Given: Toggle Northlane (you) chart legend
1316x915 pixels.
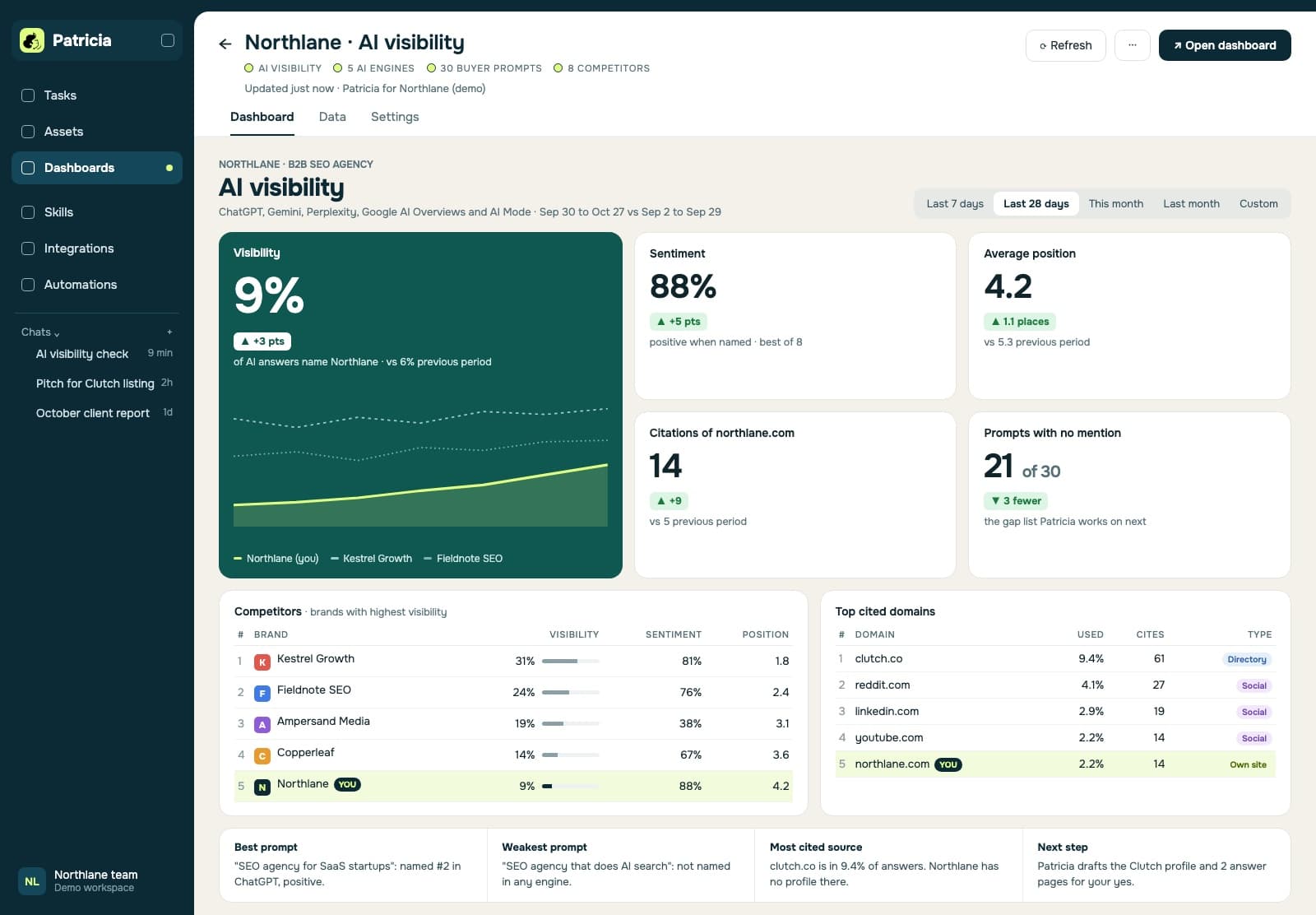Looking at the screenshot, I should 276,559.
